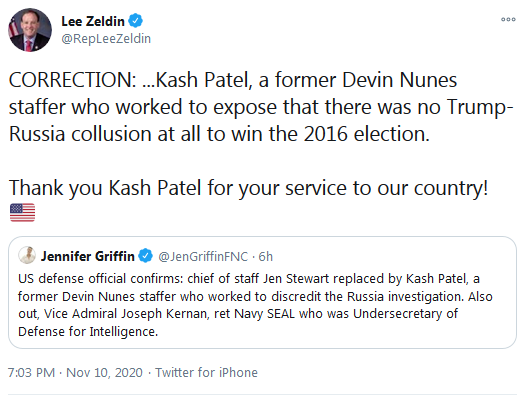Open the Twitter for iPhone source link
528x395 pixels.
point(206,372)
